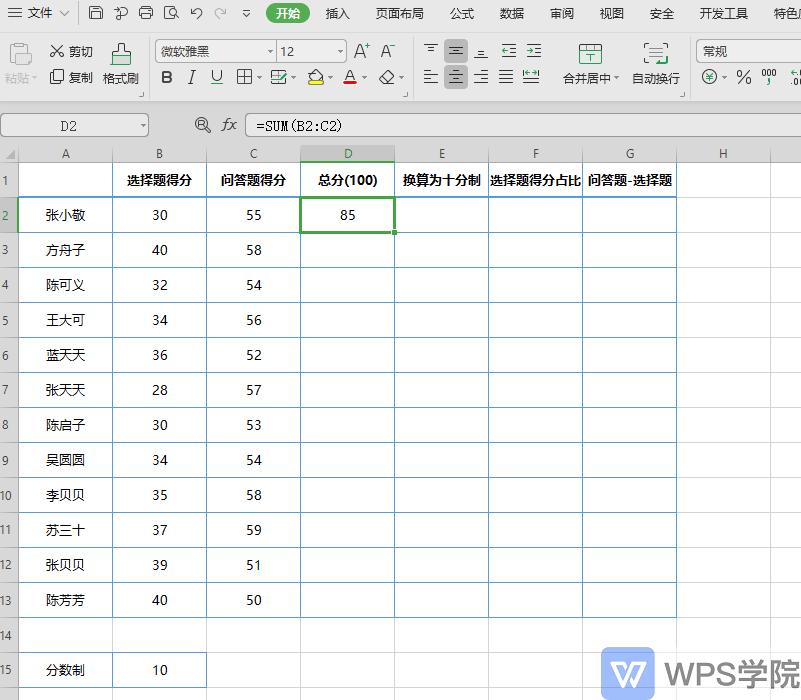Switch to the 插入 ribbon tab

(x=336, y=13)
